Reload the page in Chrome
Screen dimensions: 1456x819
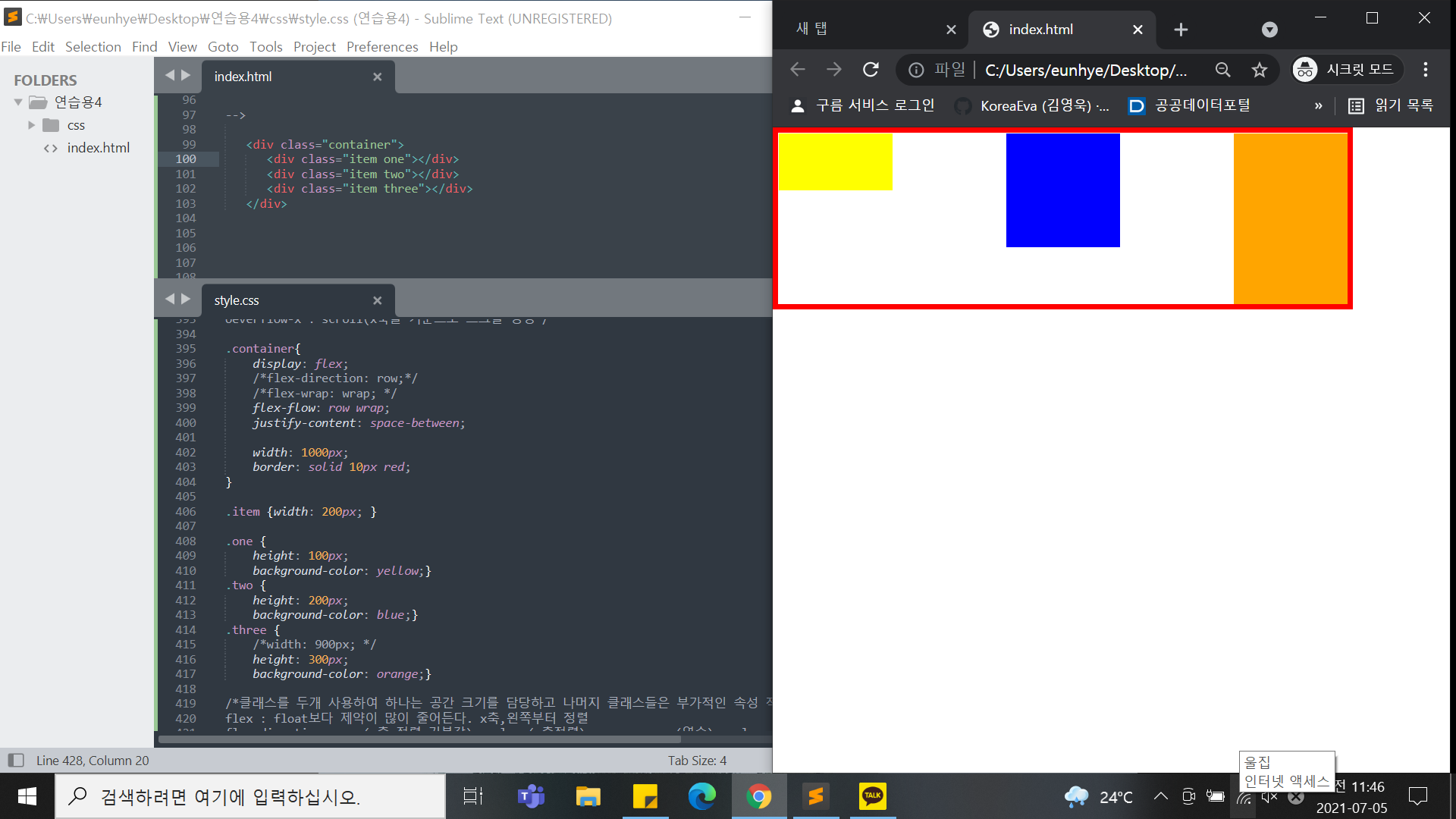tap(871, 70)
